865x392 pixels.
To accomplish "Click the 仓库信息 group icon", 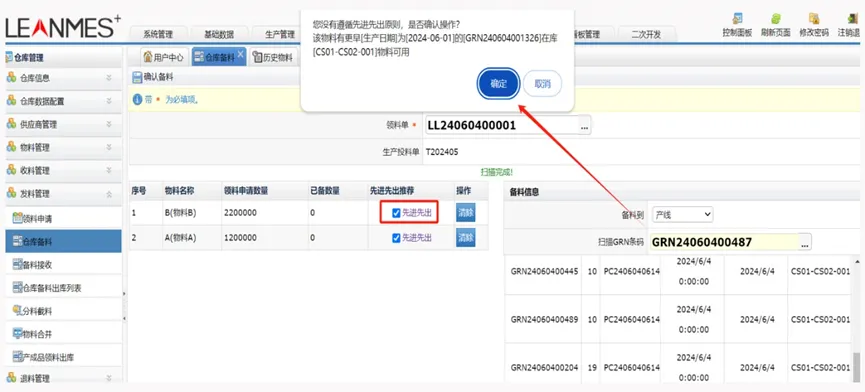I will coord(11,78).
